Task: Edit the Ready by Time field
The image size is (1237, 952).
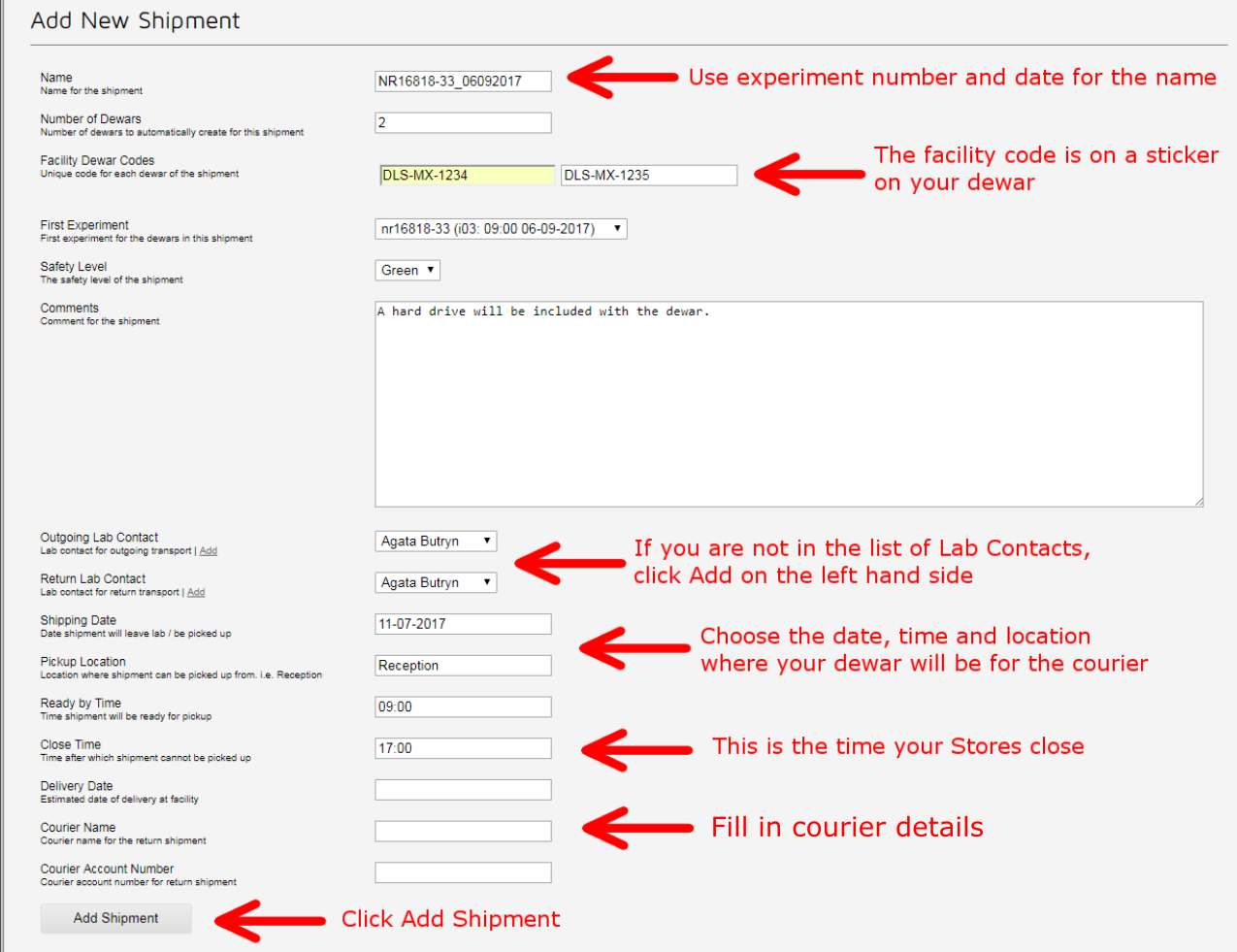Action: pyautogui.click(x=463, y=707)
